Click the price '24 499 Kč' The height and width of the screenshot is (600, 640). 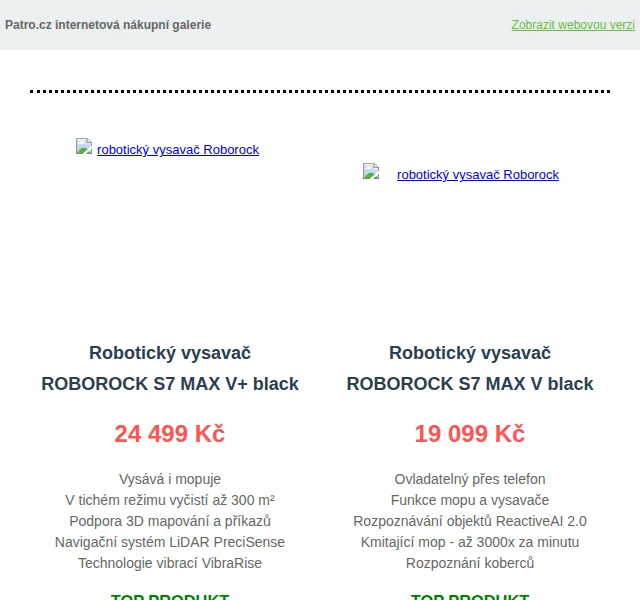(170, 433)
